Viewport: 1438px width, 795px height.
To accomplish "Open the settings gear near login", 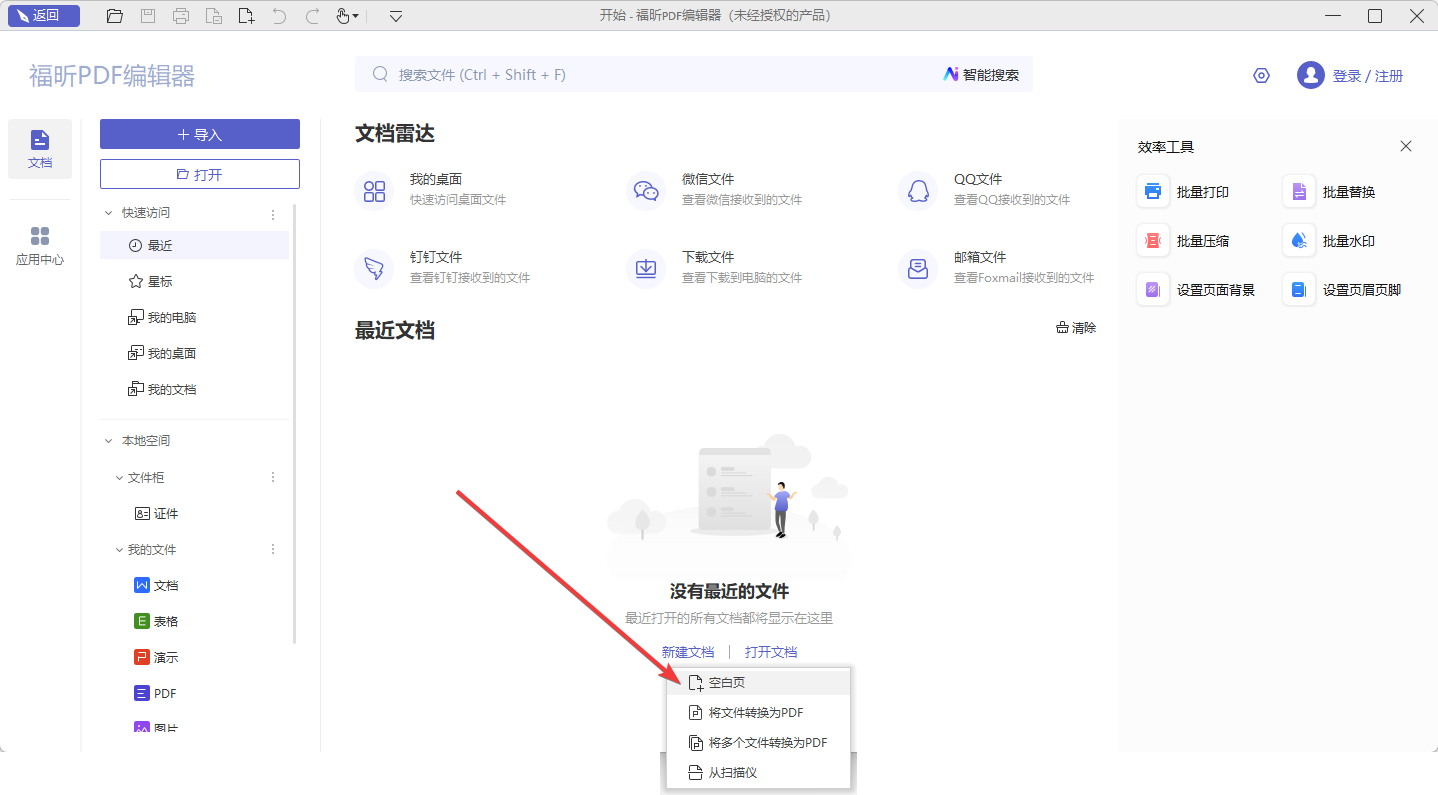I will click(1261, 74).
